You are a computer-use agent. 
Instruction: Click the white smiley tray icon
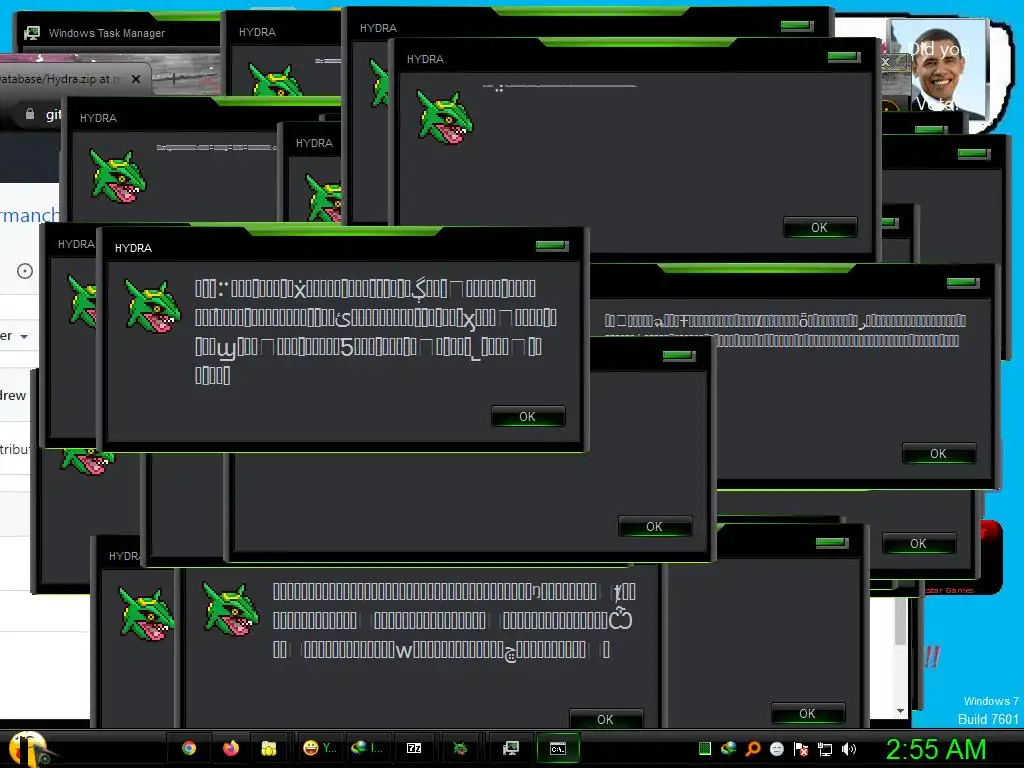pos(776,749)
